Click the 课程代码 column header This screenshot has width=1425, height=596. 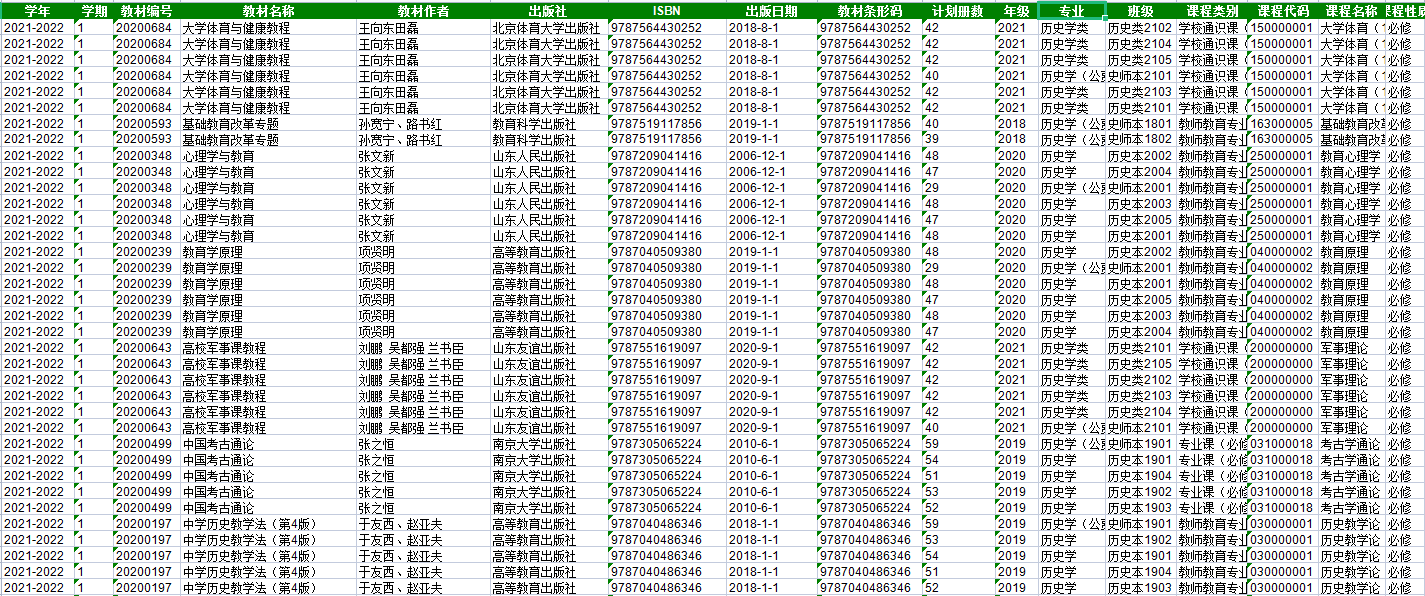tap(1282, 11)
